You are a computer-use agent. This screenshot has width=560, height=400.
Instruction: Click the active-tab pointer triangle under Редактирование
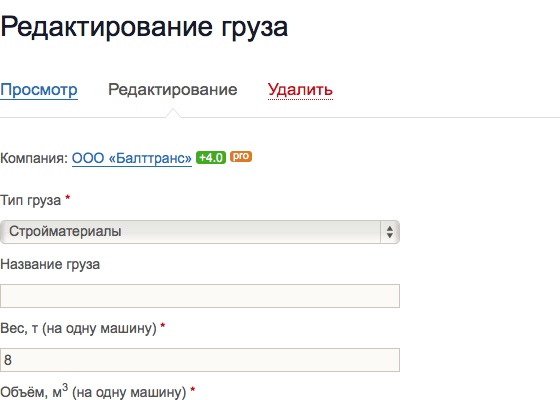tap(173, 113)
